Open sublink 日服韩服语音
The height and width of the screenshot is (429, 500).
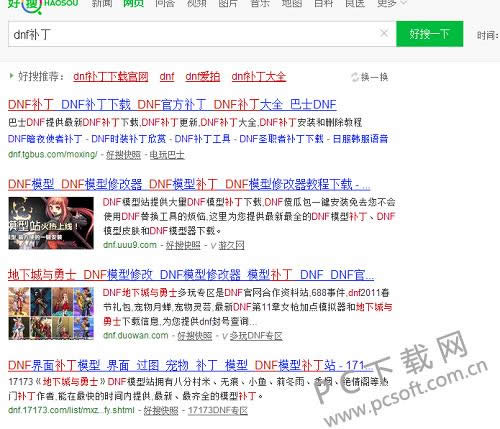(x=360, y=139)
